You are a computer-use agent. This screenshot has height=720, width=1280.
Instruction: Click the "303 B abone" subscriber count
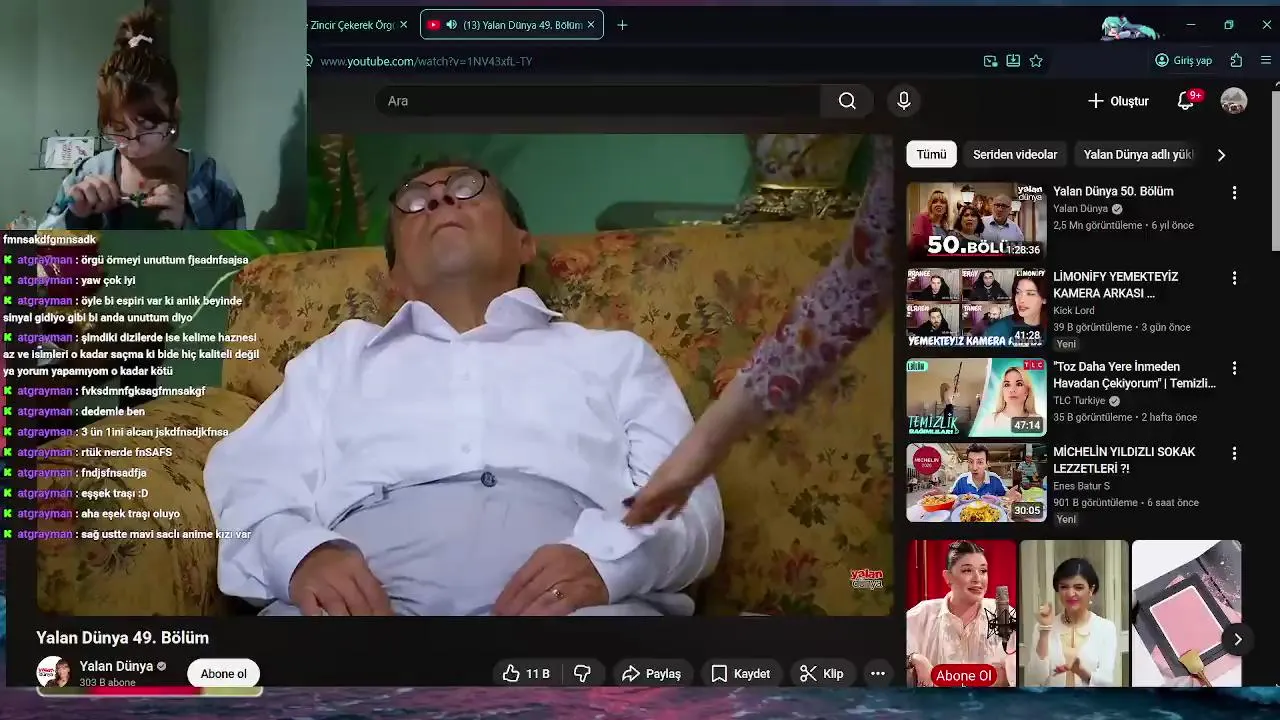tap(107, 683)
